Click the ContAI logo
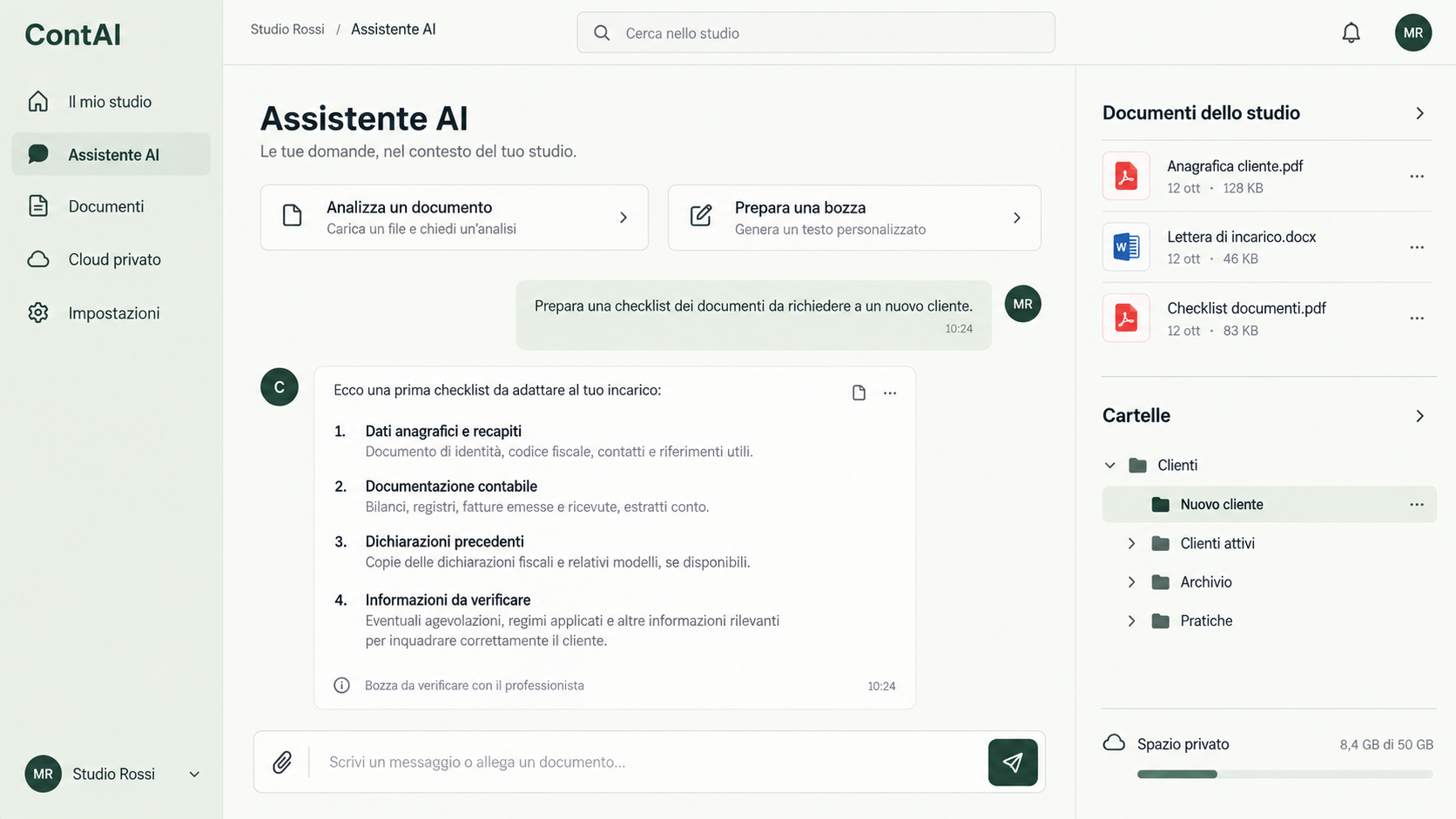This screenshot has width=1456, height=819. pos(73,35)
